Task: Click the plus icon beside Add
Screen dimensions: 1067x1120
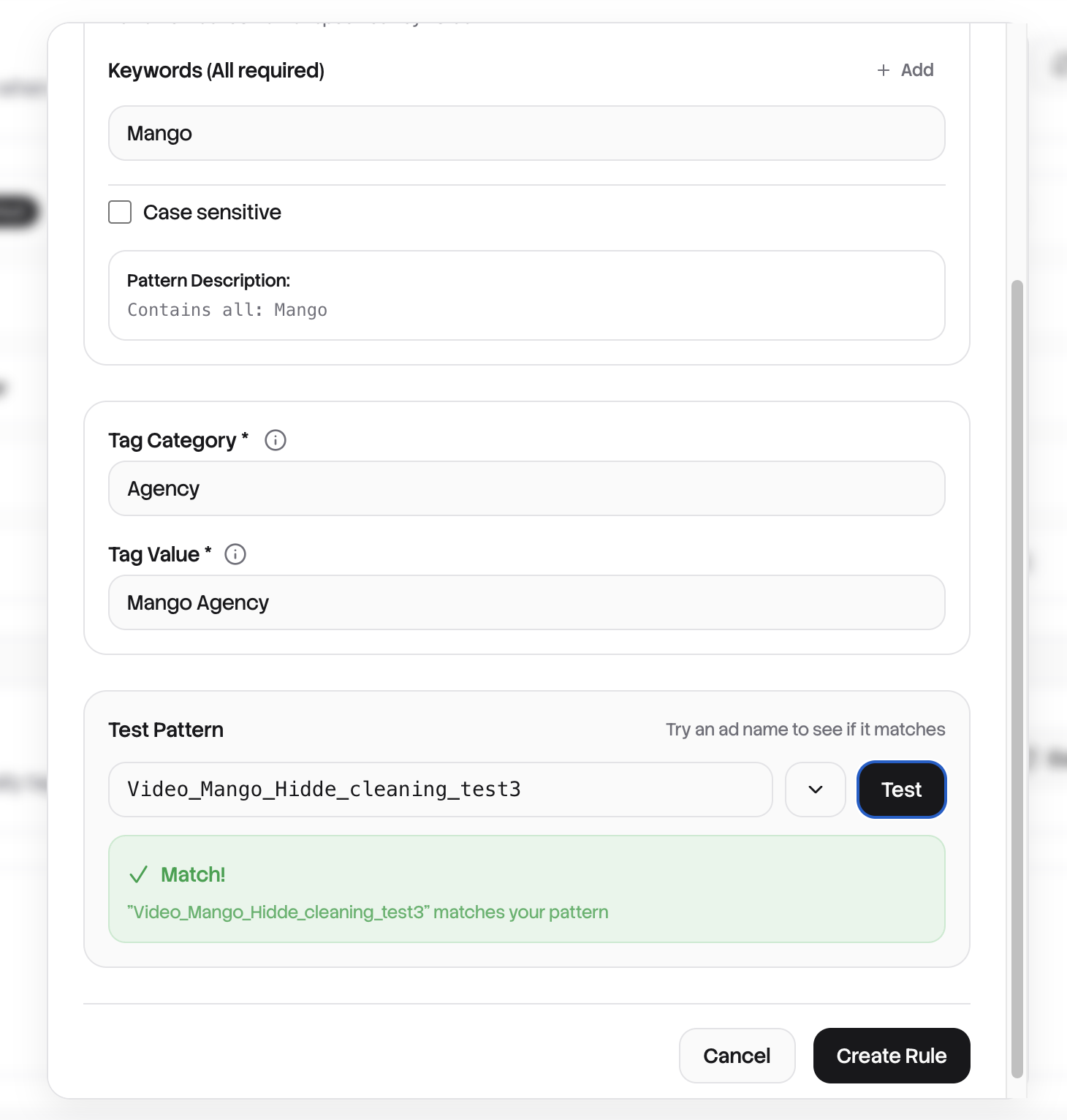Action: [884, 70]
